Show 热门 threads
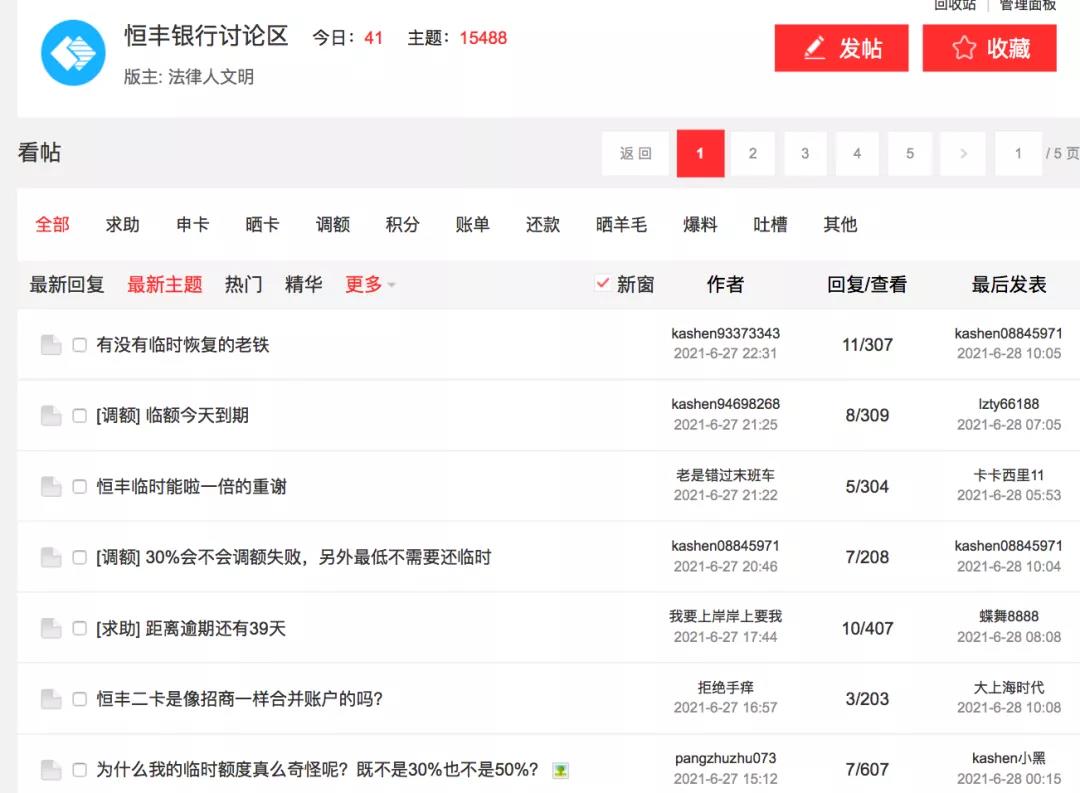 (x=244, y=284)
